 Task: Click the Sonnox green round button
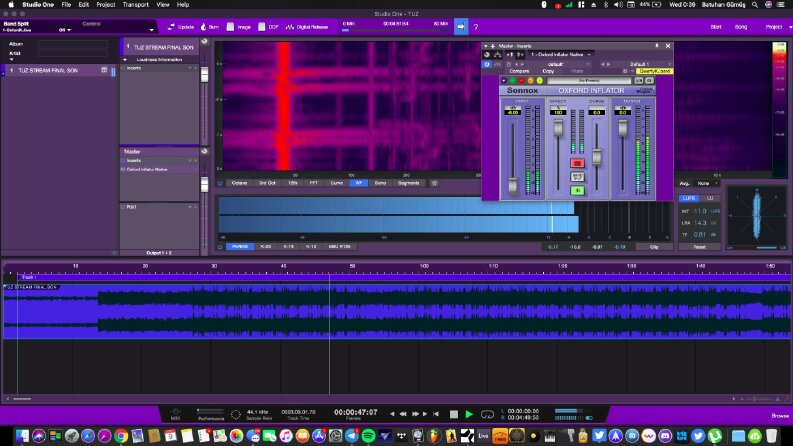click(512, 80)
